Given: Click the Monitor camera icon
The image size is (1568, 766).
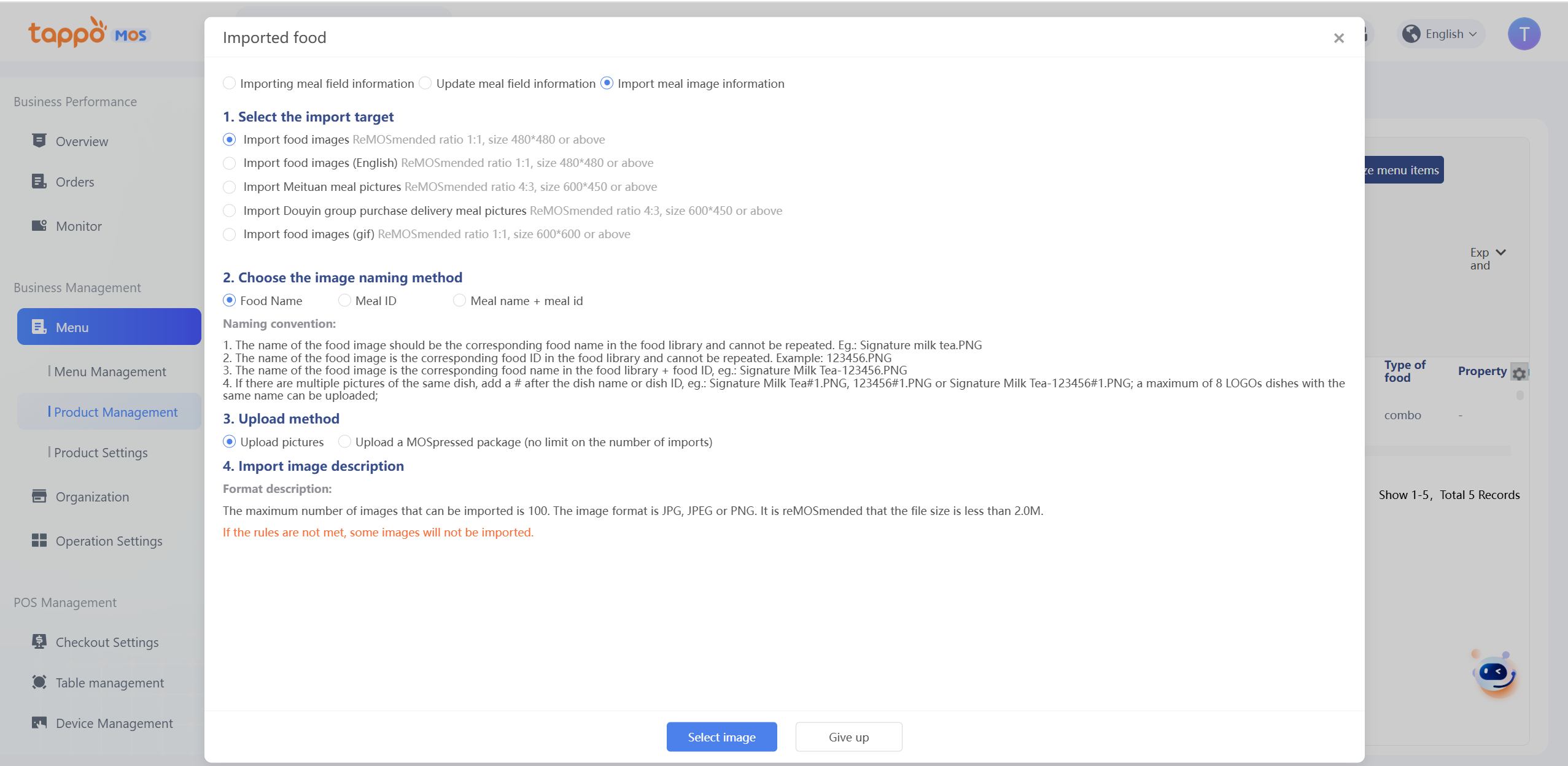Looking at the screenshot, I should (x=39, y=225).
